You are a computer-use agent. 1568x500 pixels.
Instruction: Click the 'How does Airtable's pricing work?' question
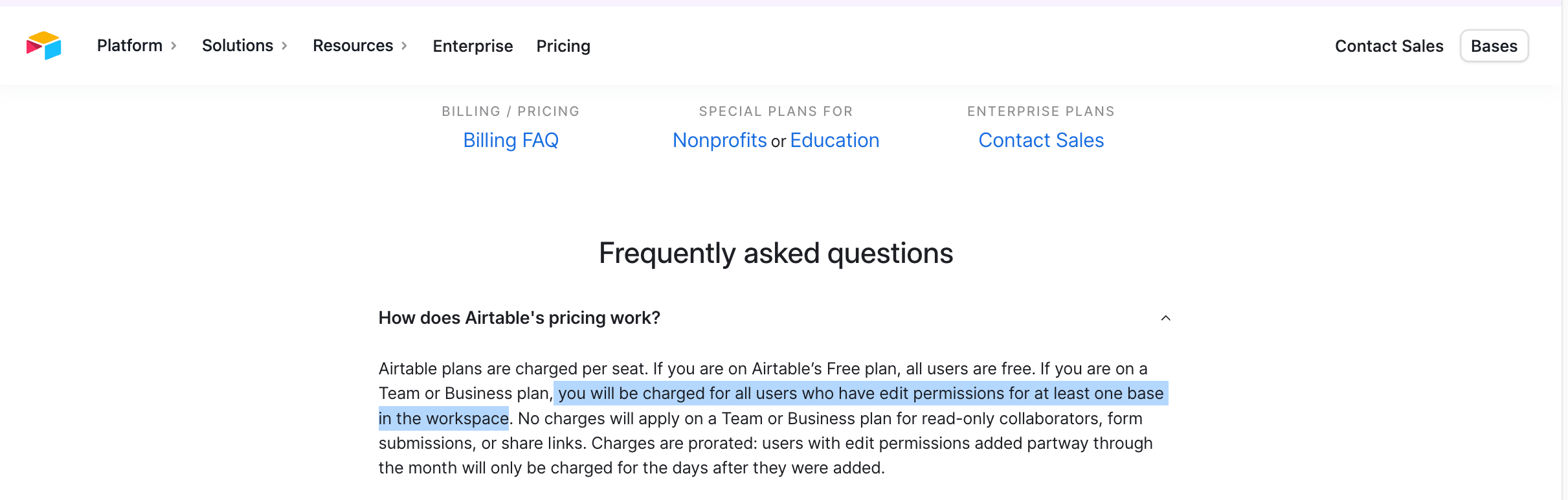click(519, 318)
